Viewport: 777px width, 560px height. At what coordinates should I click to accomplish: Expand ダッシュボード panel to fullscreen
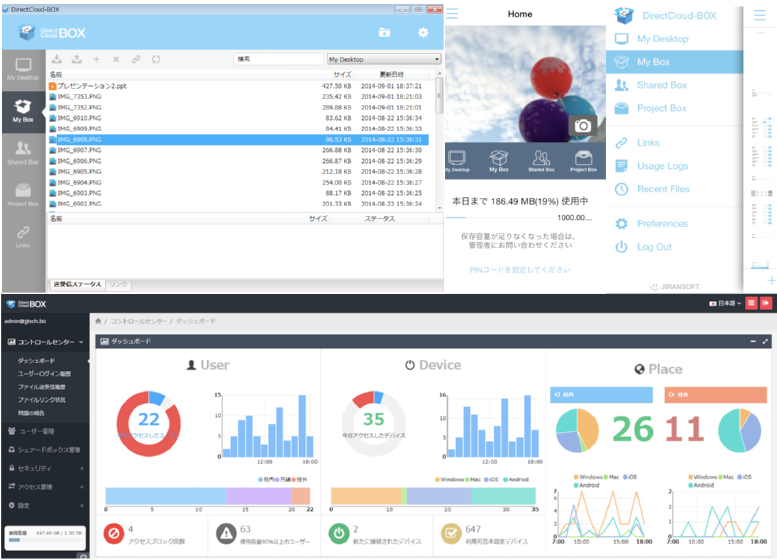tap(765, 341)
